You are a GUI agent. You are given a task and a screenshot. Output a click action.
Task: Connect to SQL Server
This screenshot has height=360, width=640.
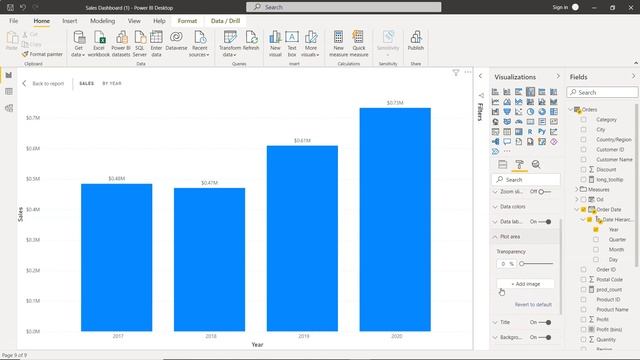[x=140, y=44]
